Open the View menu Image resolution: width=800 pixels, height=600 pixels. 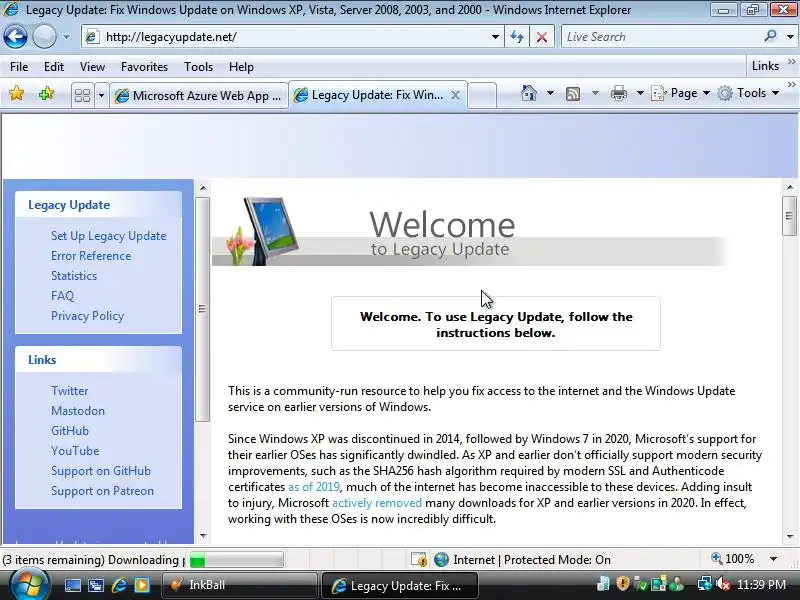(x=92, y=67)
